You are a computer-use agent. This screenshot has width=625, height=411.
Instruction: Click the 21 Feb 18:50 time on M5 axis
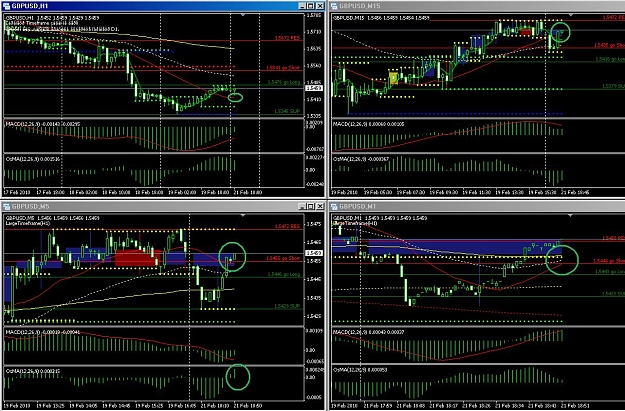tap(248, 406)
